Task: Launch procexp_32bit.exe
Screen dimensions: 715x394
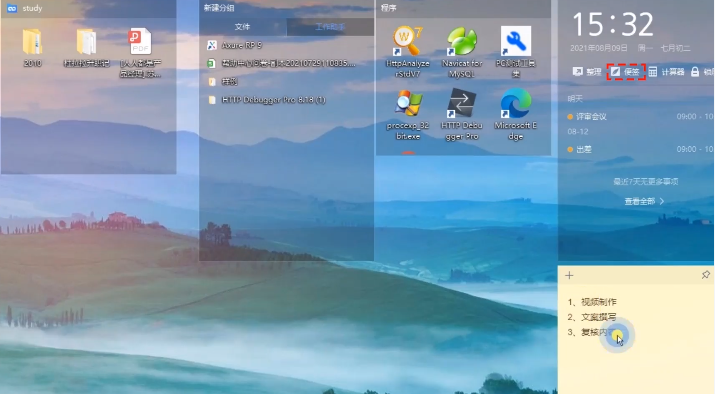Action: [x=408, y=114]
